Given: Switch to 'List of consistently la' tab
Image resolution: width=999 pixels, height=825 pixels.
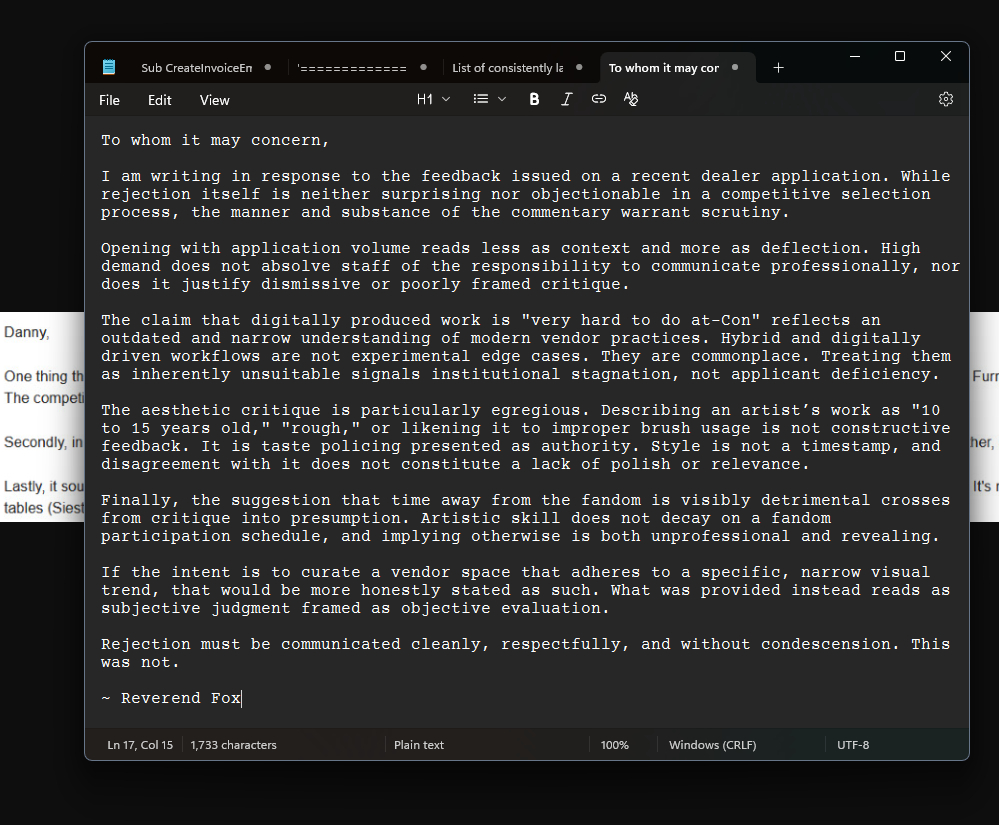Looking at the screenshot, I should click(507, 68).
